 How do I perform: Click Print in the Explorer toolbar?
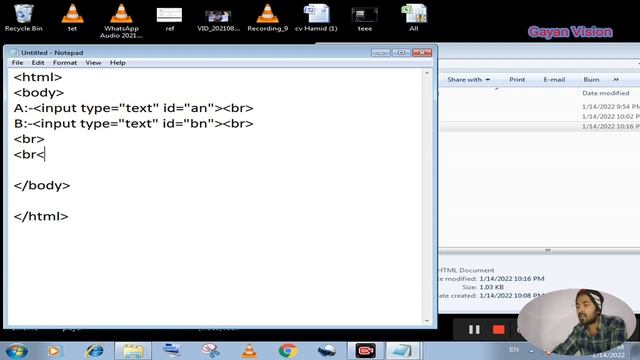(x=517, y=80)
